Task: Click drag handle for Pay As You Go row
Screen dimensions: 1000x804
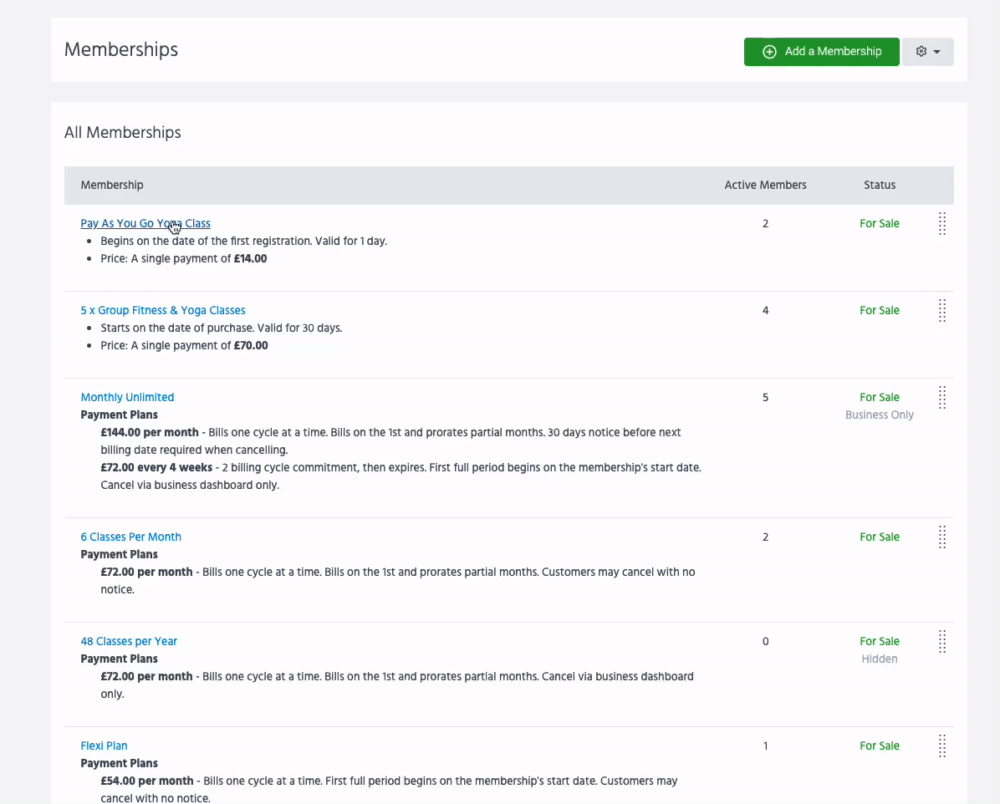Action: (x=942, y=224)
